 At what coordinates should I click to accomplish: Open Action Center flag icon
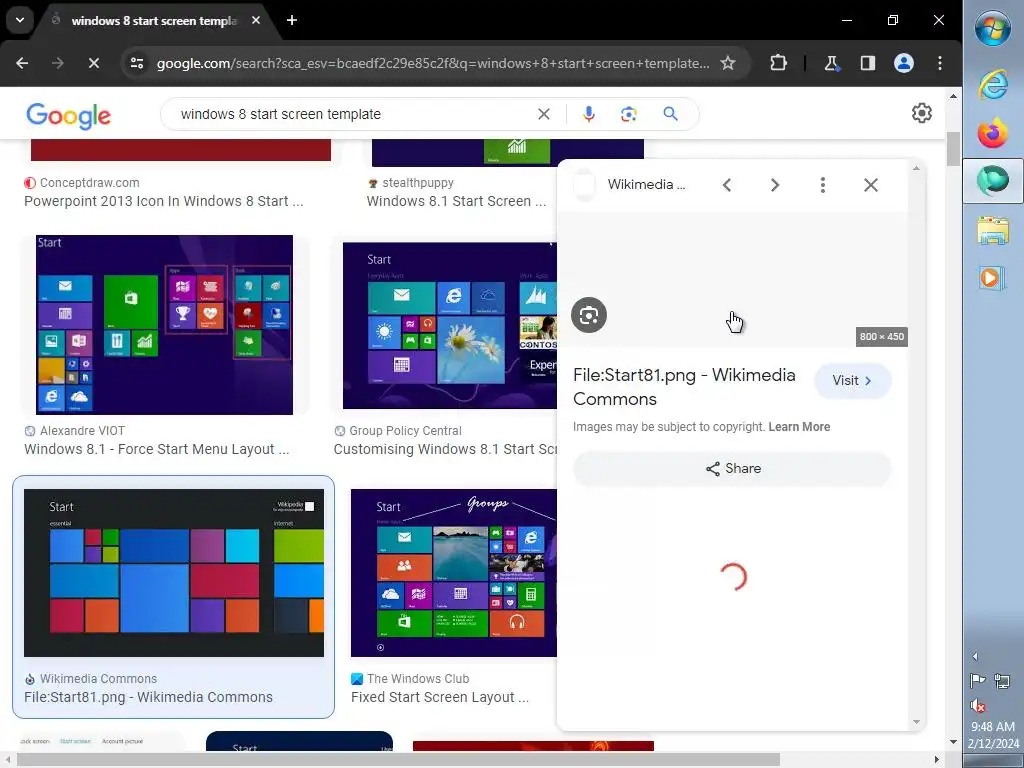[x=978, y=681]
